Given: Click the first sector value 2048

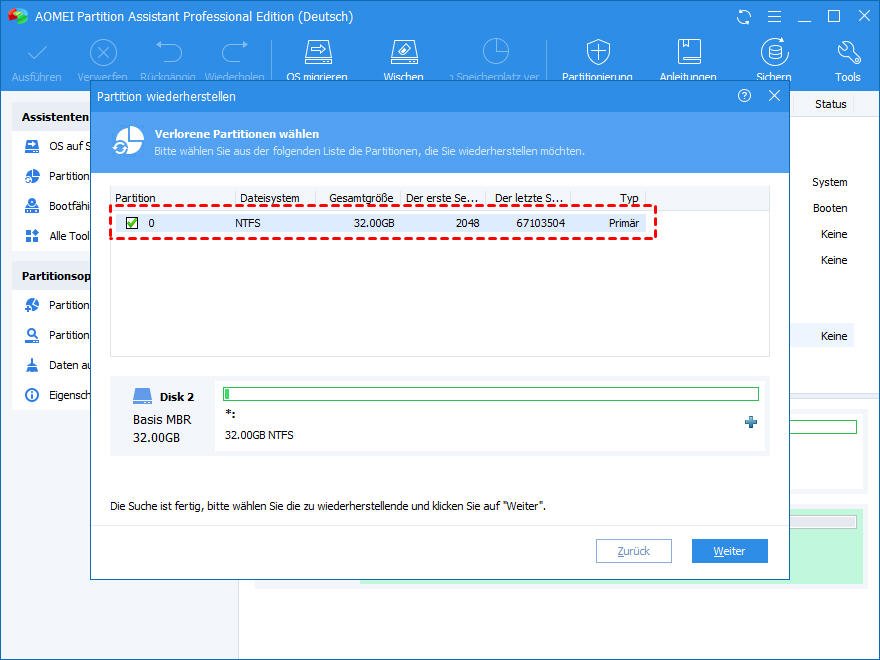Looking at the screenshot, I should click(x=468, y=223).
